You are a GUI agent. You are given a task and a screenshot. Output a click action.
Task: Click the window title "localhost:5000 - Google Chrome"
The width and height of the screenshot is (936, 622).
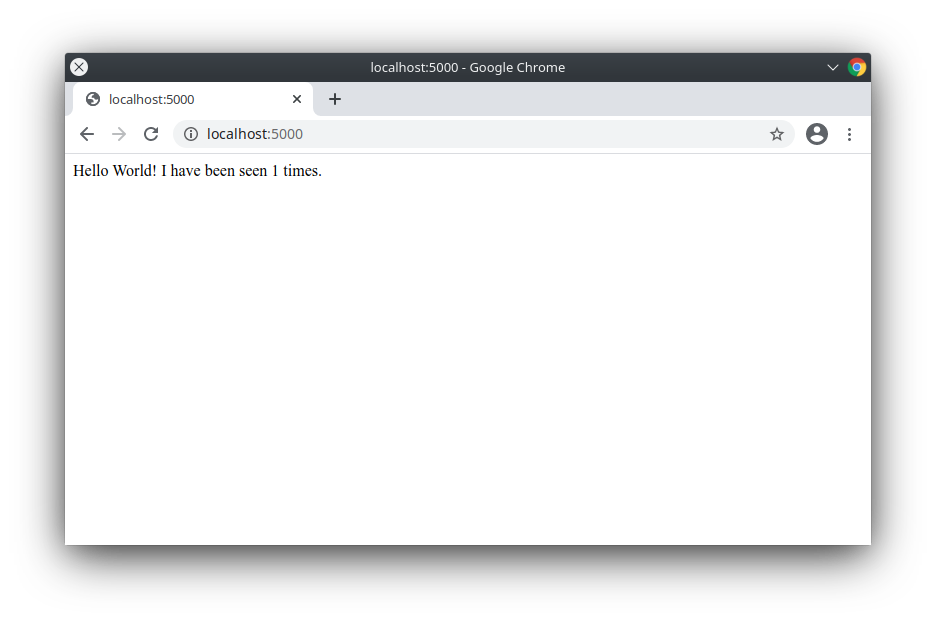coord(467,67)
